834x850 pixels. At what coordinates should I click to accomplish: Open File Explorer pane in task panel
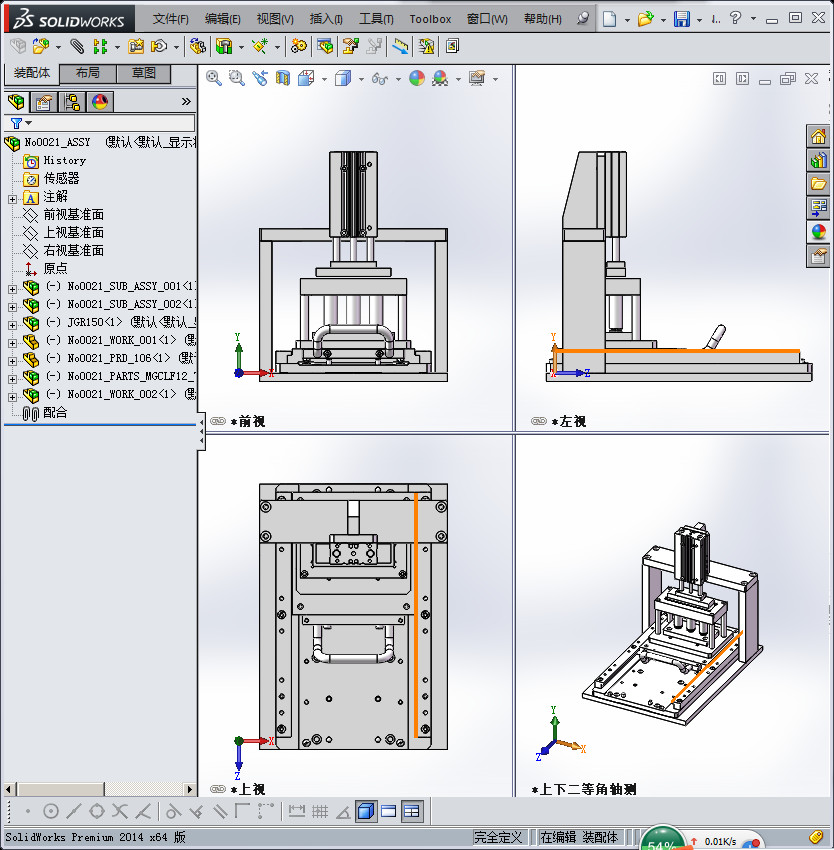pos(818,183)
